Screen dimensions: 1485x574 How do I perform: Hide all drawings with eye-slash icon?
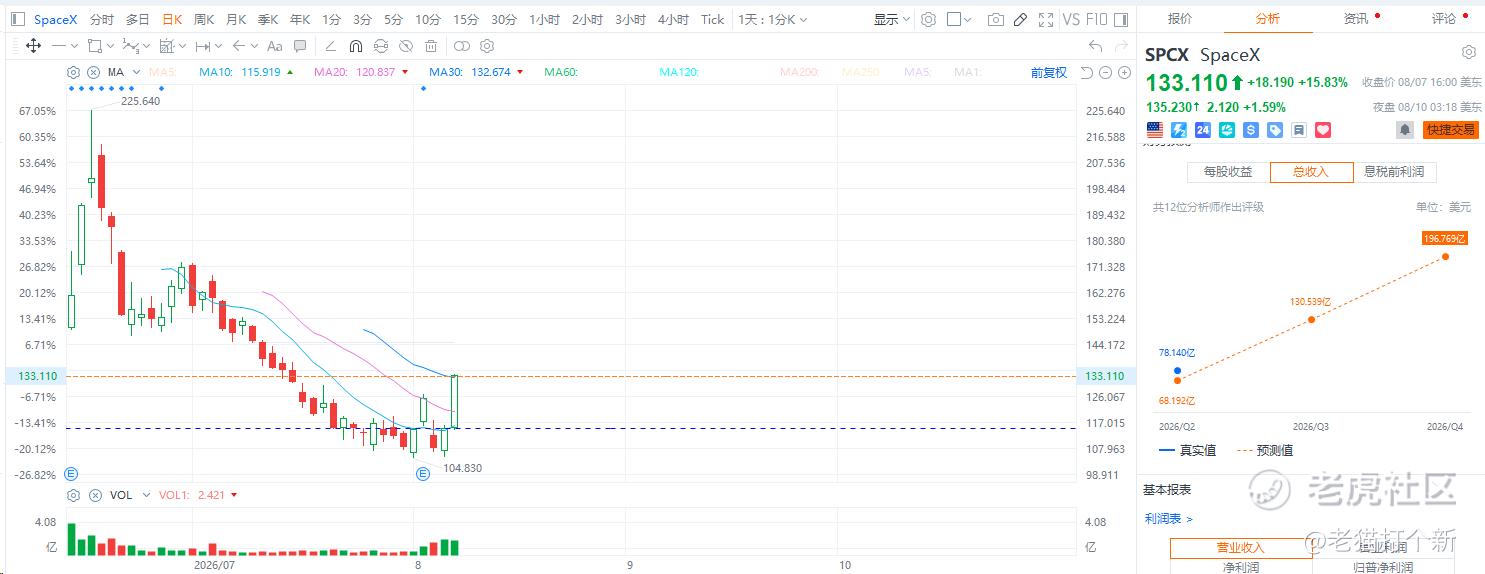click(405, 46)
